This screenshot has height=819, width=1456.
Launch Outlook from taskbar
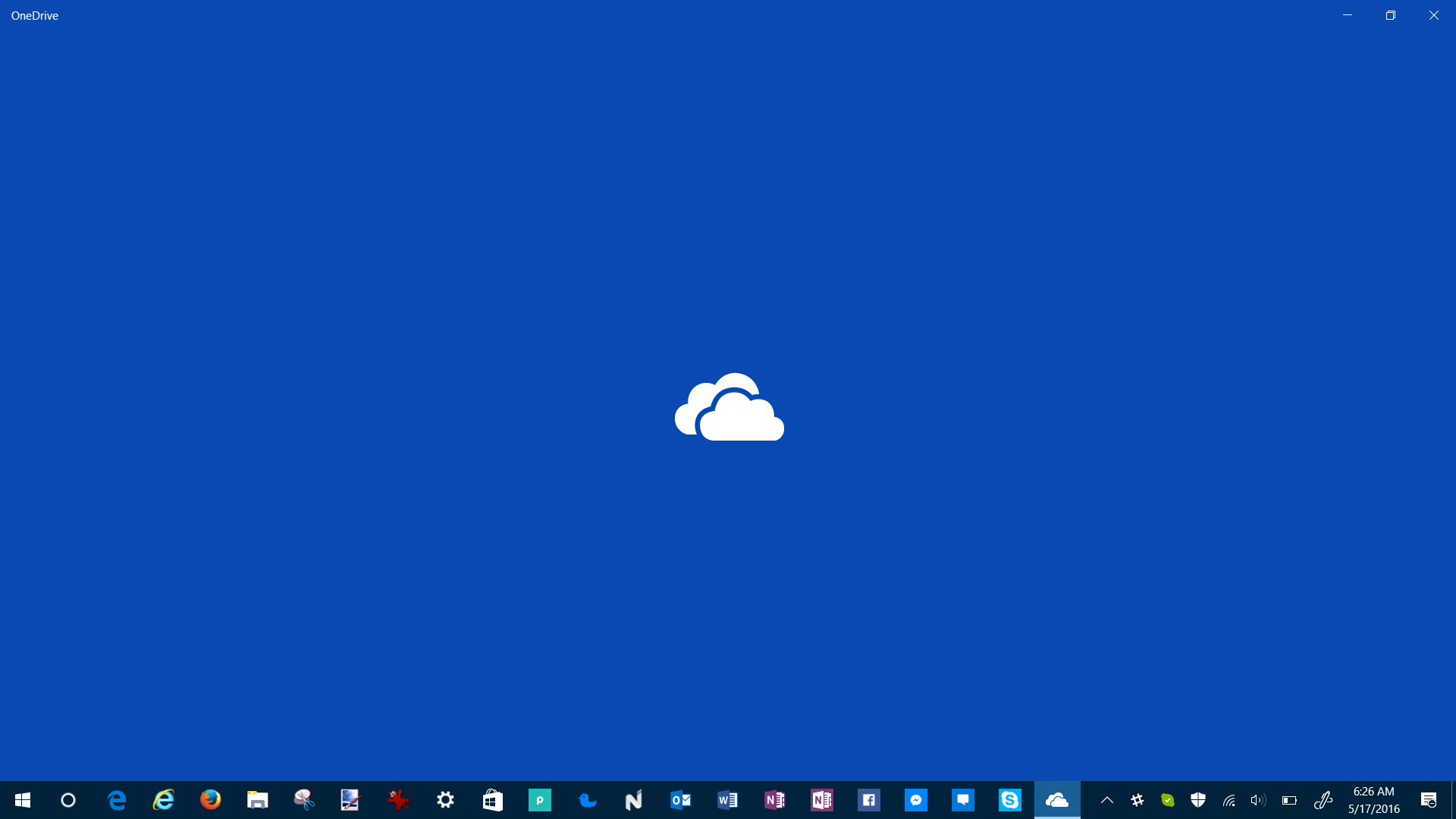680,800
